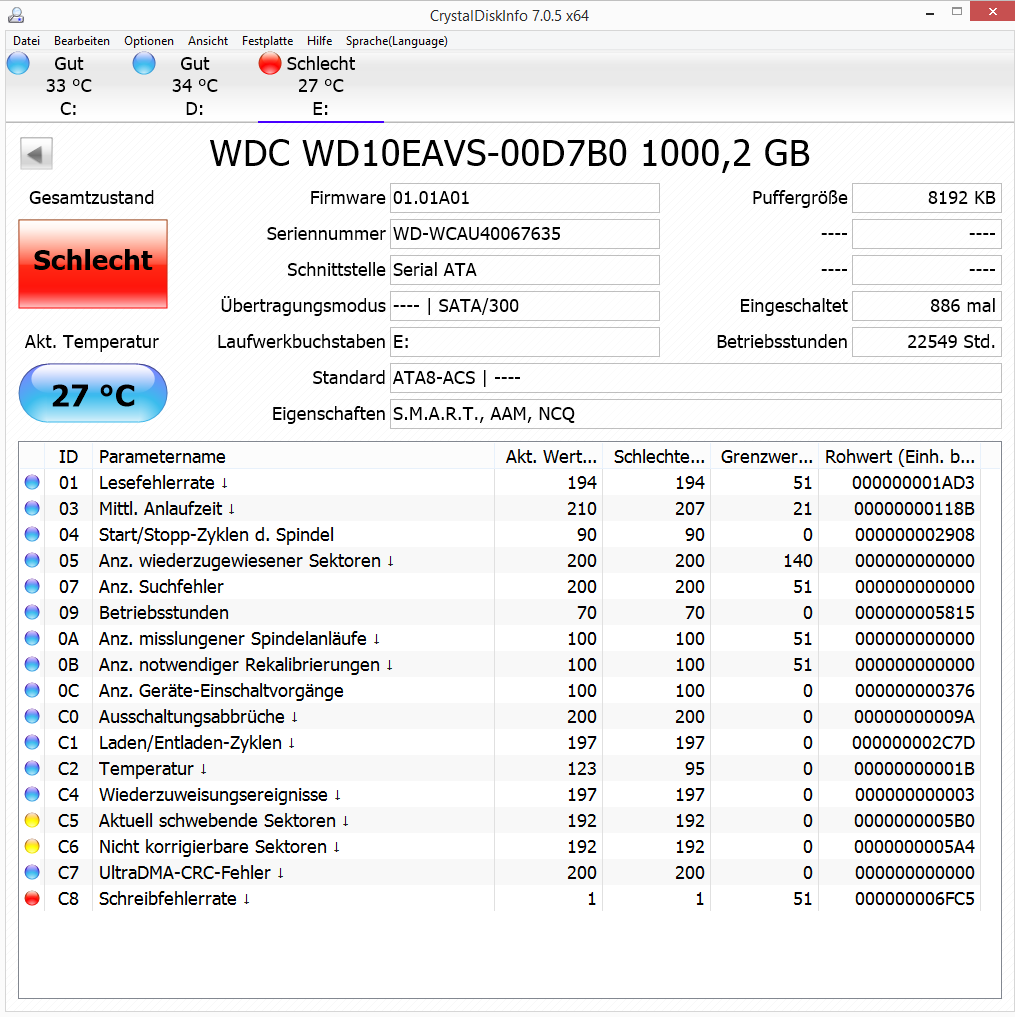Viewport: 1015px width, 1017px height.
Task: Open the Bearbeiten menu
Action: click(82, 41)
